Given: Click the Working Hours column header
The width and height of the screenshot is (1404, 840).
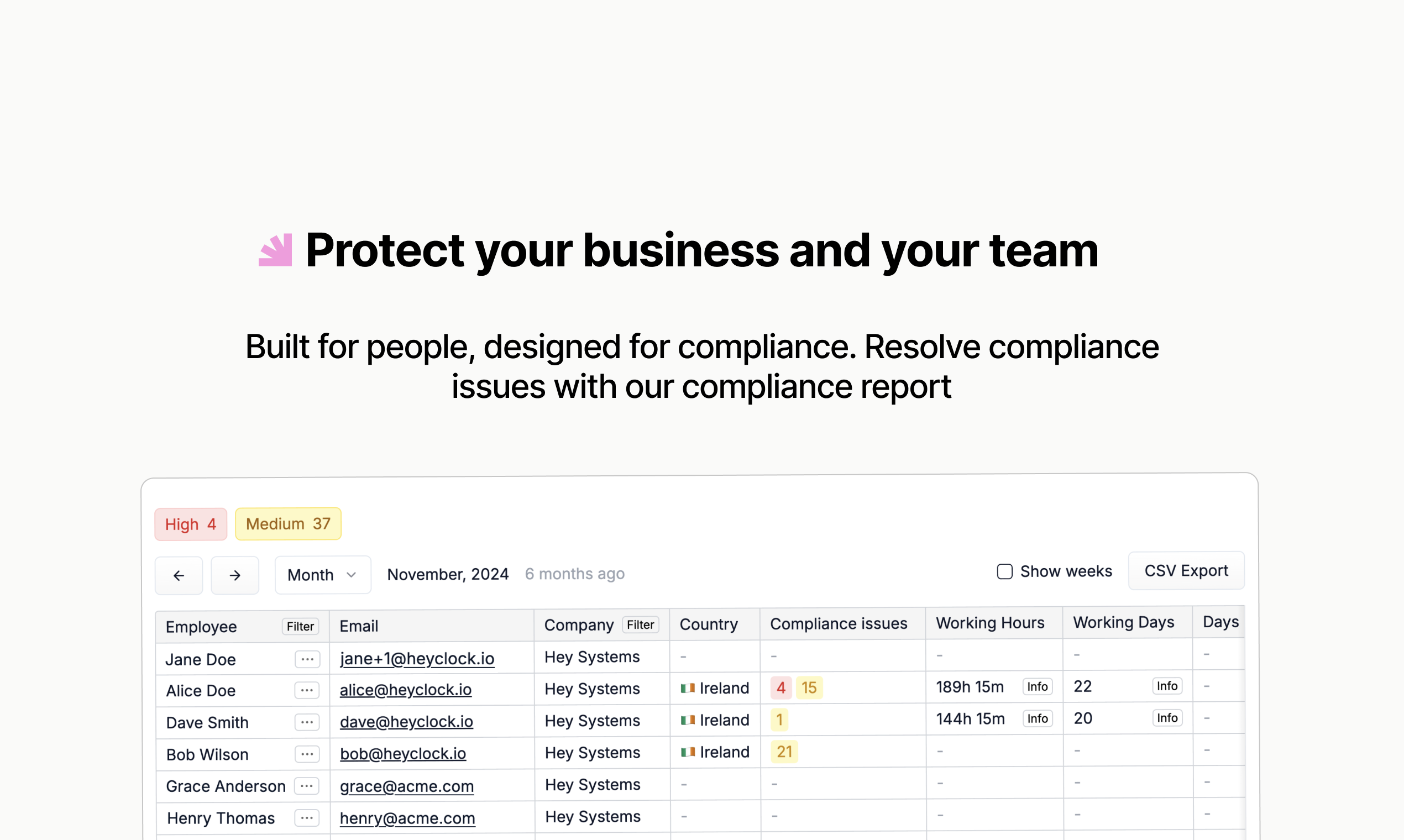Looking at the screenshot, I should [x=989, y=623].
